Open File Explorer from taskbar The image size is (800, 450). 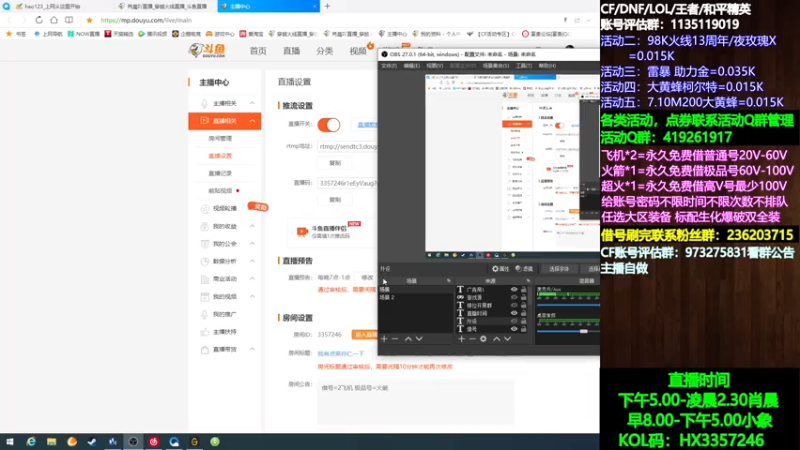click(52, 442)
